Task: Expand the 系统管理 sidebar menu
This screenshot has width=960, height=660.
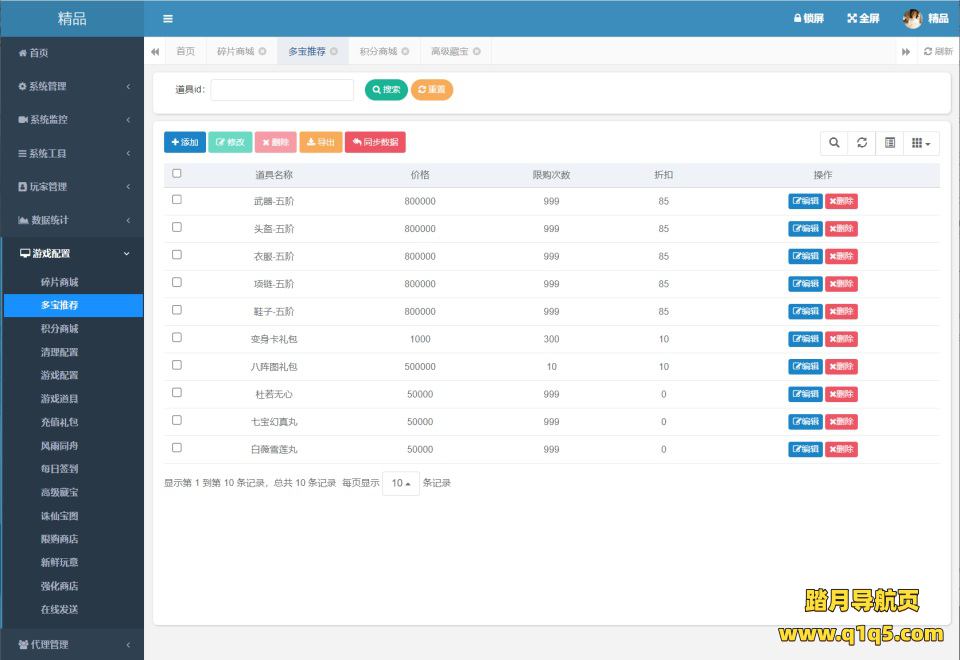Action: [72, 86]
